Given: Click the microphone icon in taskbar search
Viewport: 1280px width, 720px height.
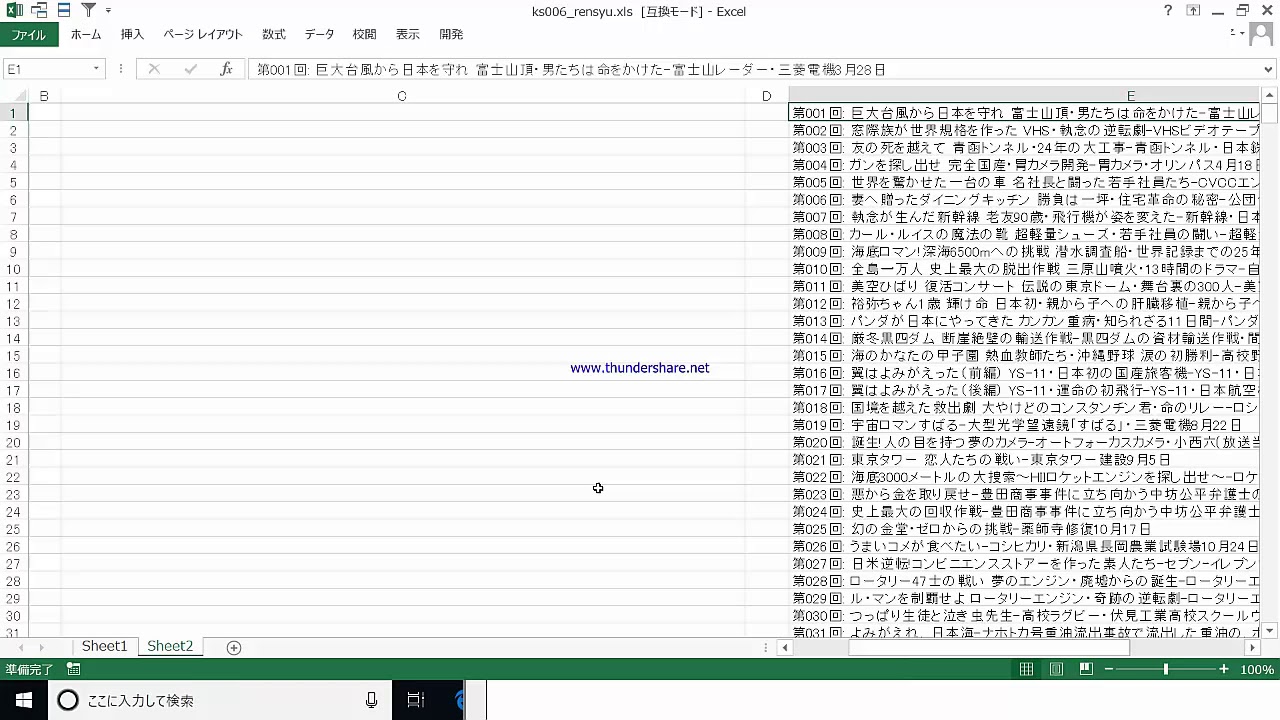Looking at the screenshot, I should click(x=371, y=700).
